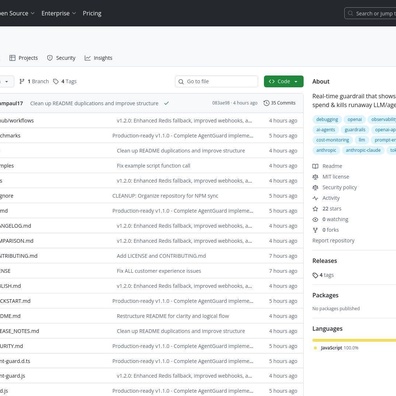Image resolution: width=396 pixels, height=396 pixels.
Task: Click the Security shield icon
Action: coord(50,58)
